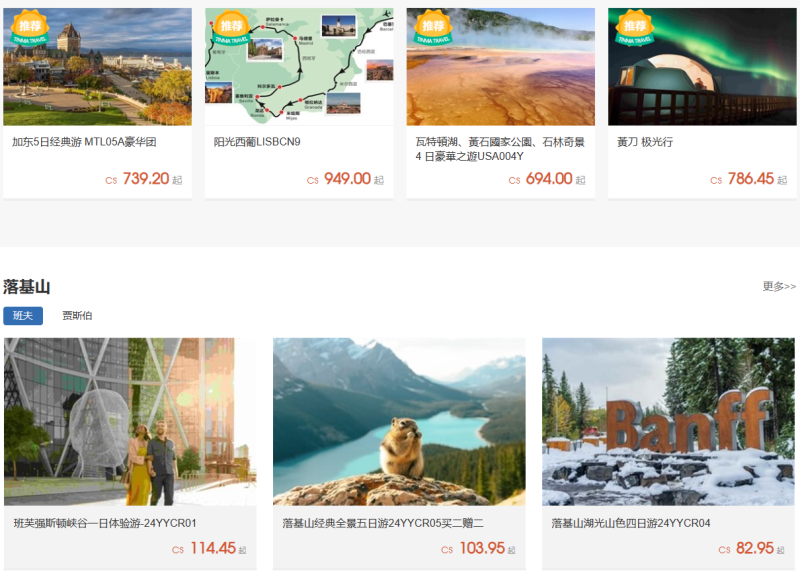
Task: View the Yellowstone hot spring photo
Action: tap(501, 66)
